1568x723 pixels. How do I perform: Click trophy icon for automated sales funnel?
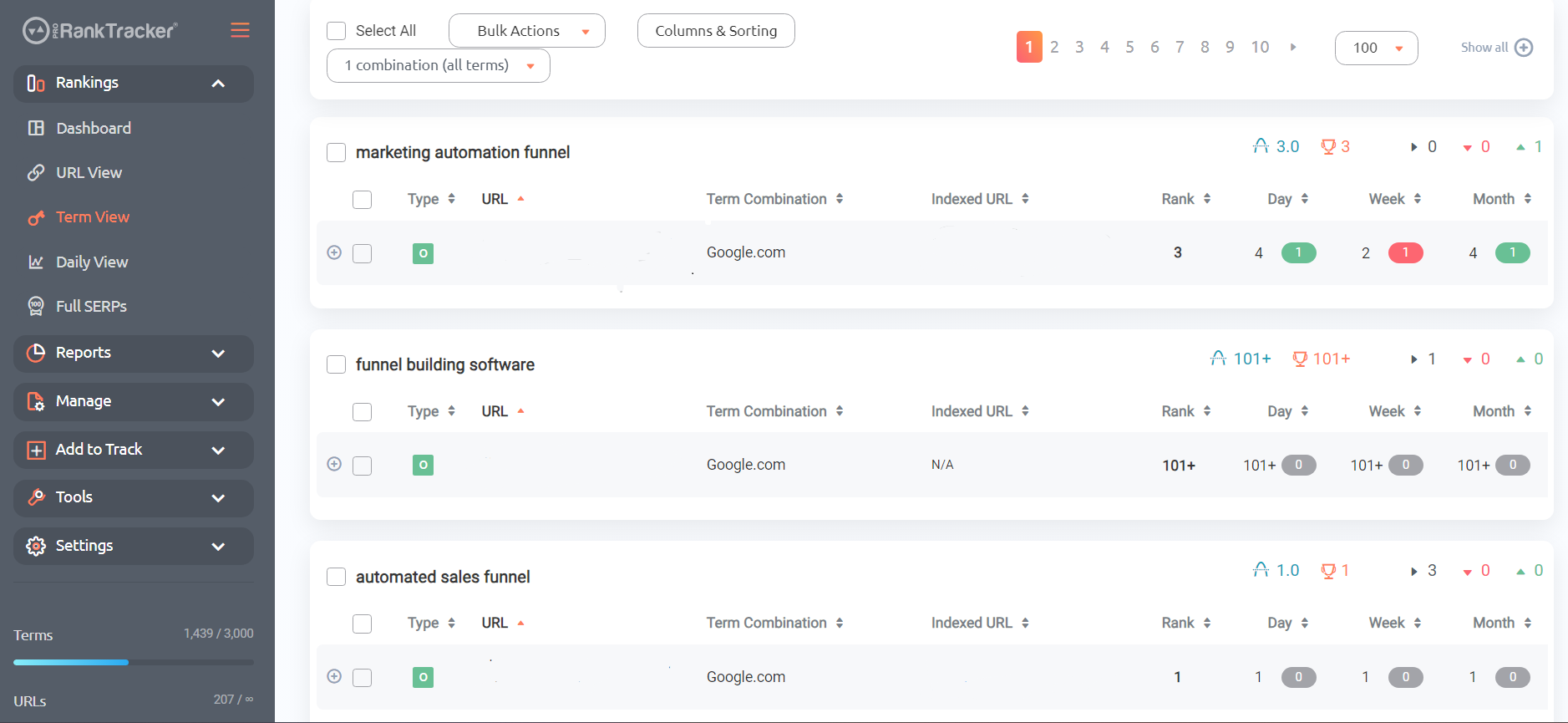point(1328,571)
